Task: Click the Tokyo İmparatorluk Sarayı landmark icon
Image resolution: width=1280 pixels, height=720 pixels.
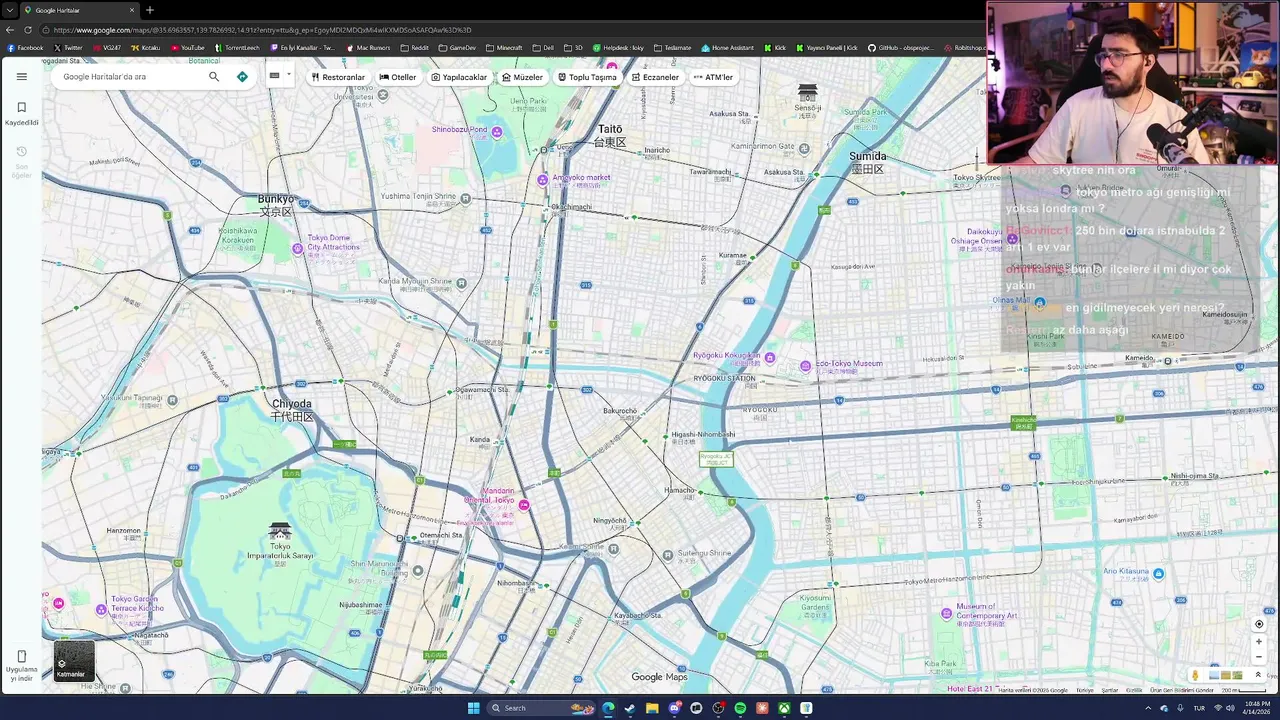Action: pyautogui.click(x=280, y=530)
